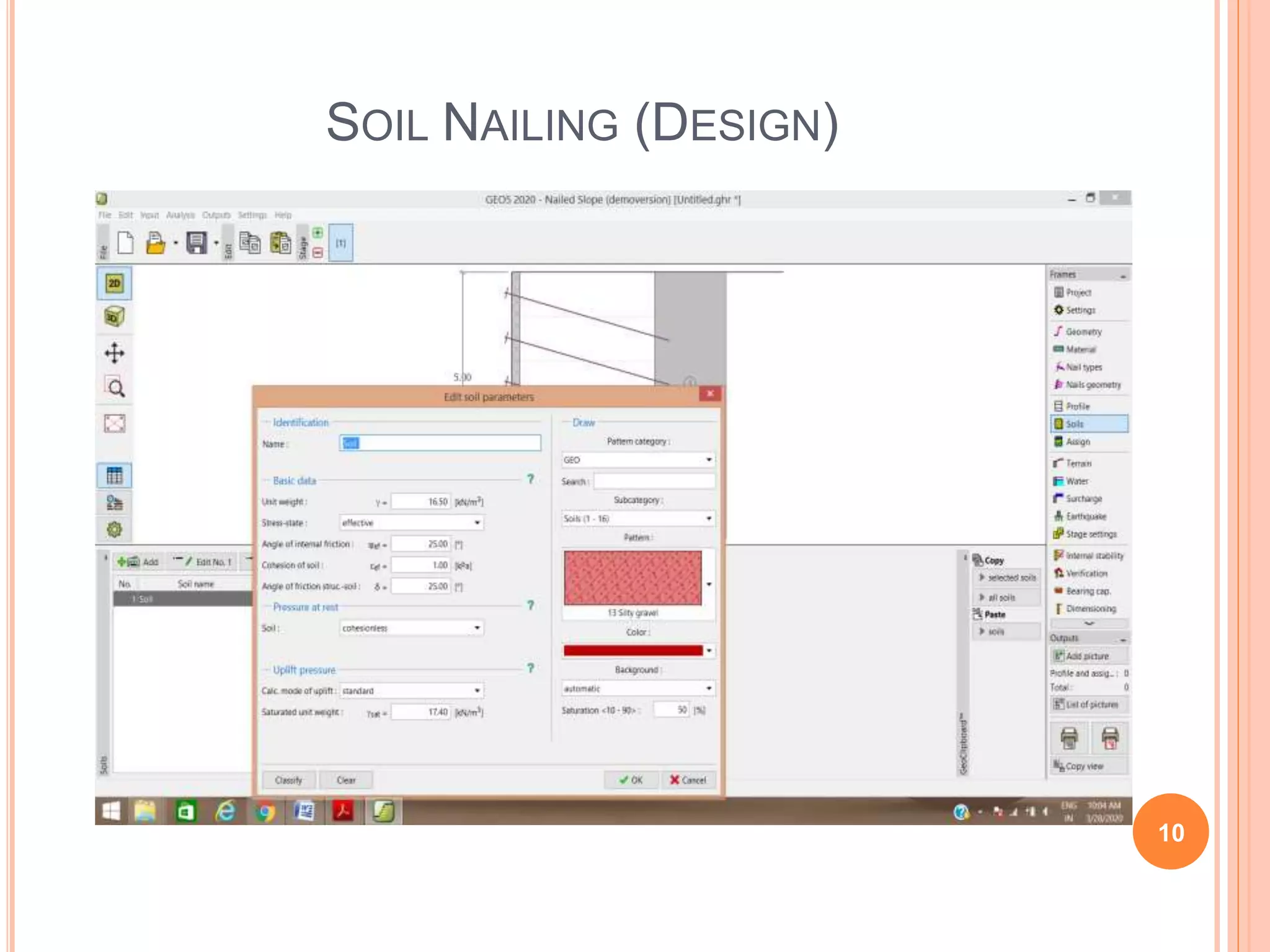This screenshot has width=1270, height=952.
Task: Open the Geometry frame
Action: click(1083, 332)
